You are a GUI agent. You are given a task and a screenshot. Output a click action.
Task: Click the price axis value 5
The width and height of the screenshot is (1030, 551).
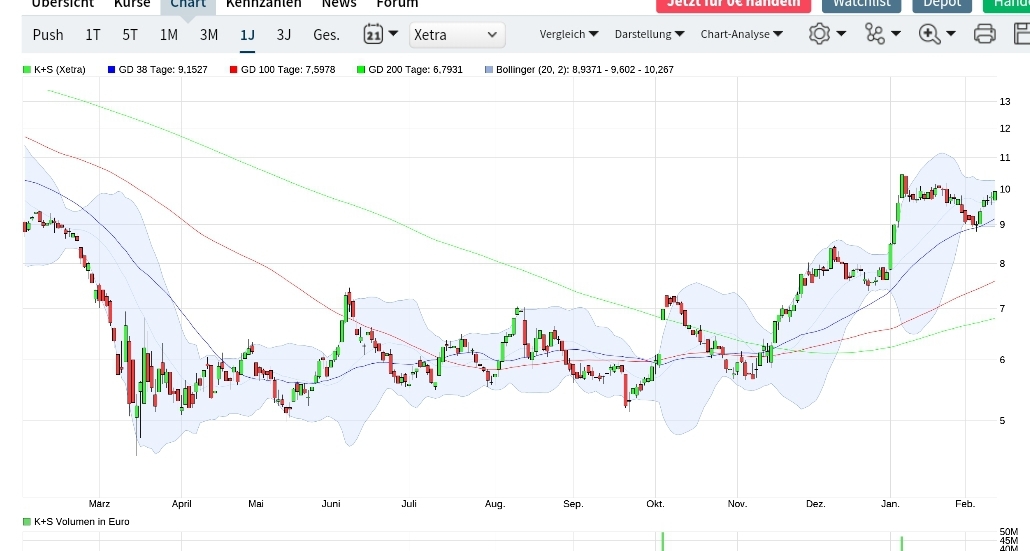(1002, 420)
